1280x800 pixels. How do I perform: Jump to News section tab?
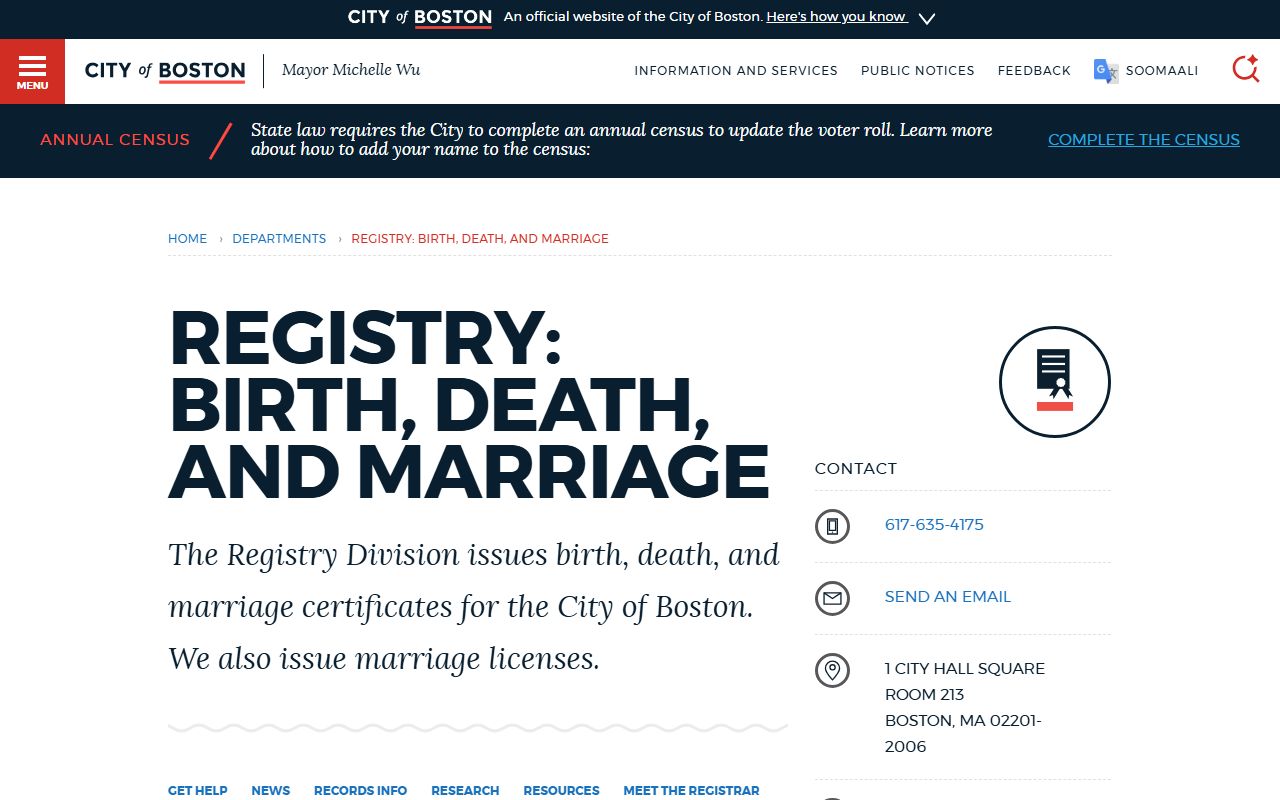(x=271, y=790)
